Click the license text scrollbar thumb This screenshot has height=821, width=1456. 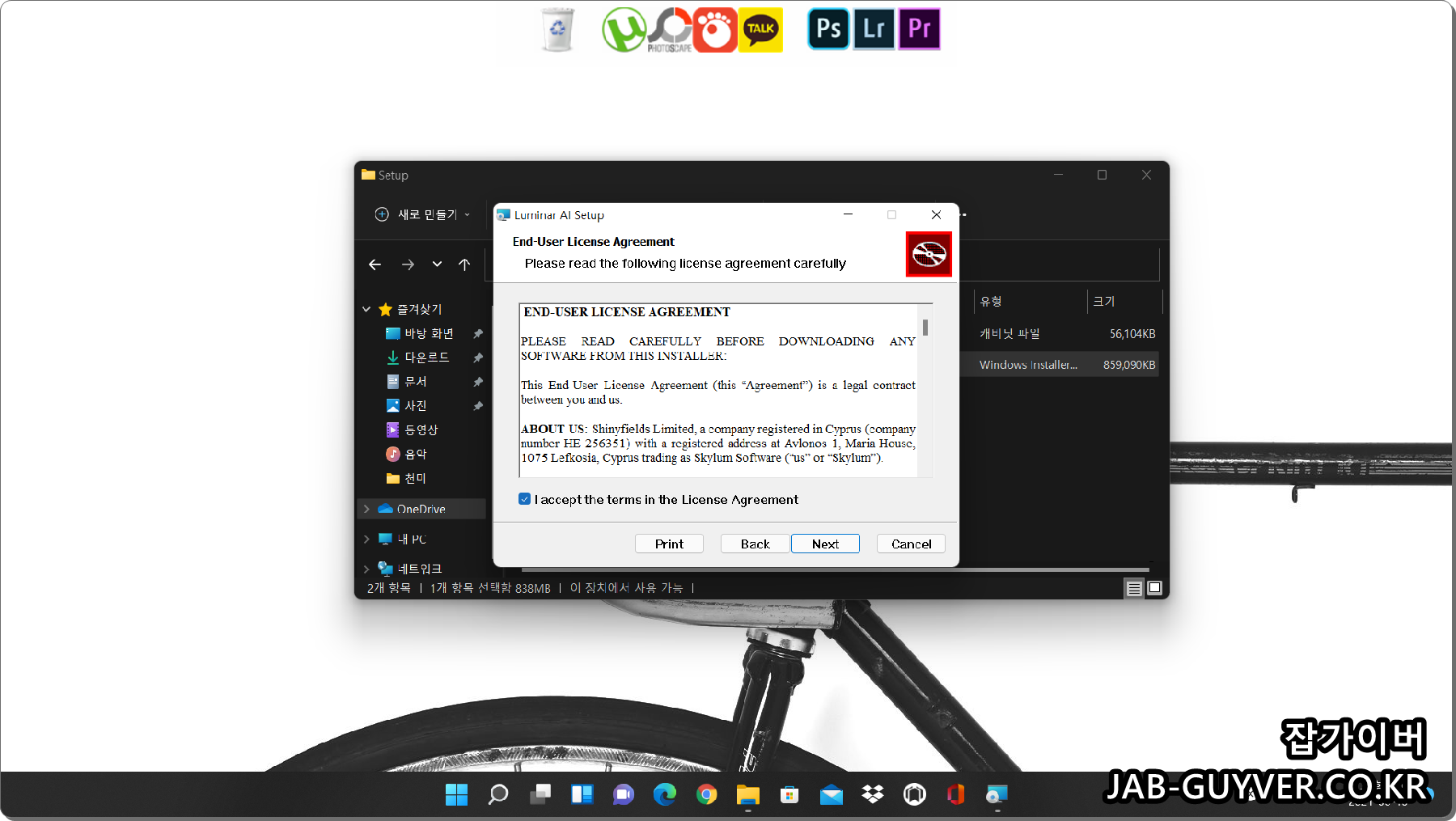click(925, 328)
